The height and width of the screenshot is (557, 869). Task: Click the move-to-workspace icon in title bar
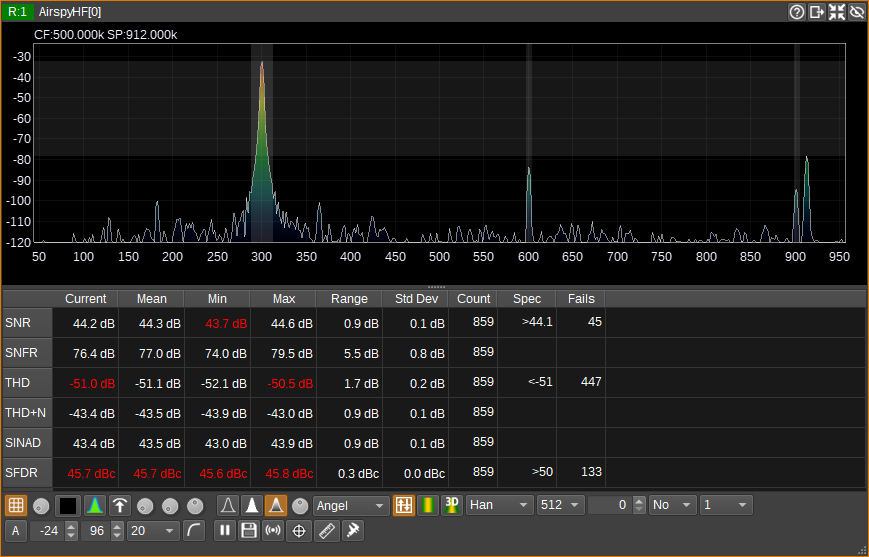pyautogui.click(x=817, y=12)
